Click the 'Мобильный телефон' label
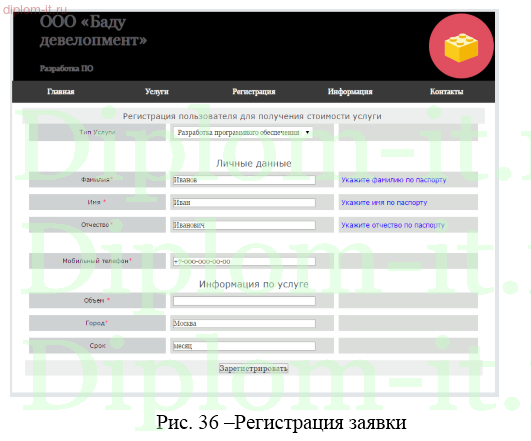This screenshot has width=531, height=441. coord(97,261)
